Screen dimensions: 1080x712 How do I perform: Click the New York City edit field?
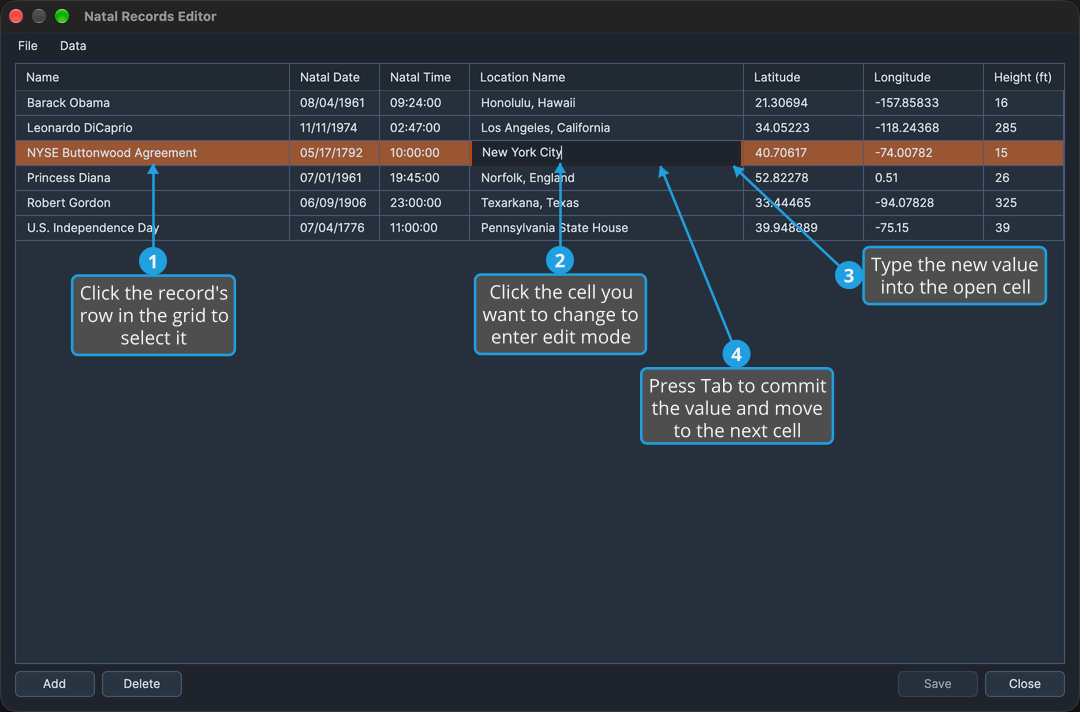[x=606, y=153]
